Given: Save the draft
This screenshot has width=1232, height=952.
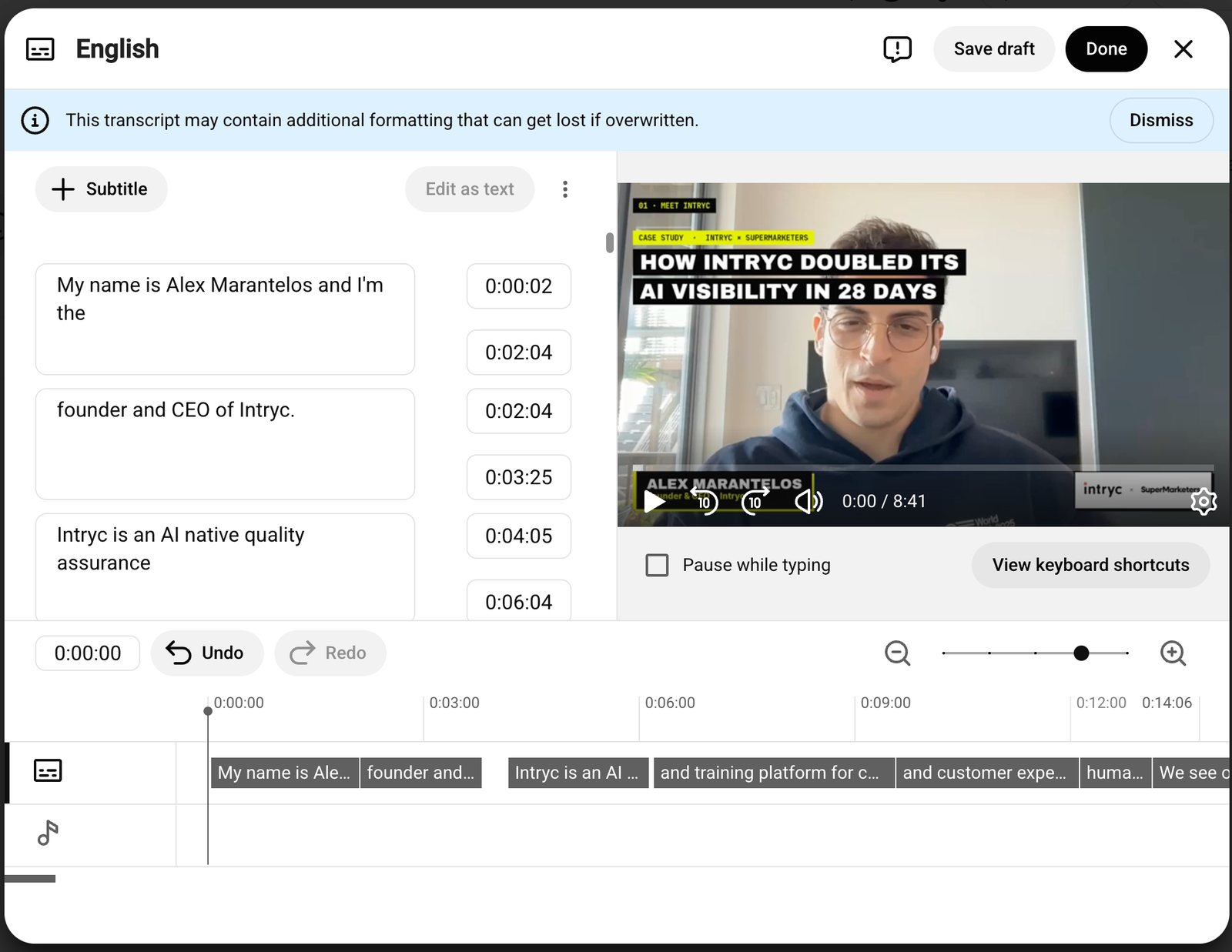Looking at the screenshot, I should pos(994,49).
